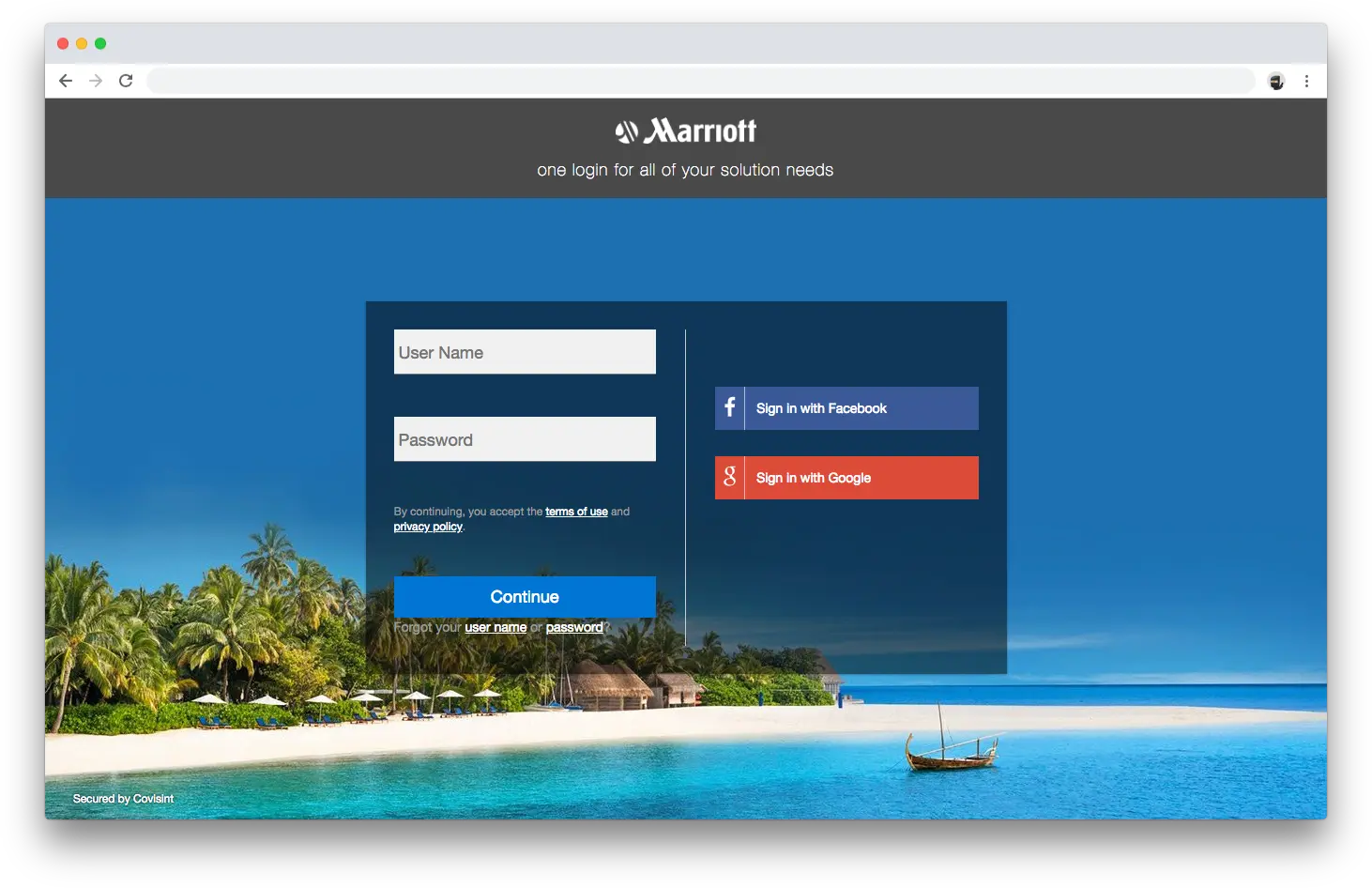Screen dimensions: 1372x888
Task: Click the browser forward arrow
Action: [x=95, y=81]
